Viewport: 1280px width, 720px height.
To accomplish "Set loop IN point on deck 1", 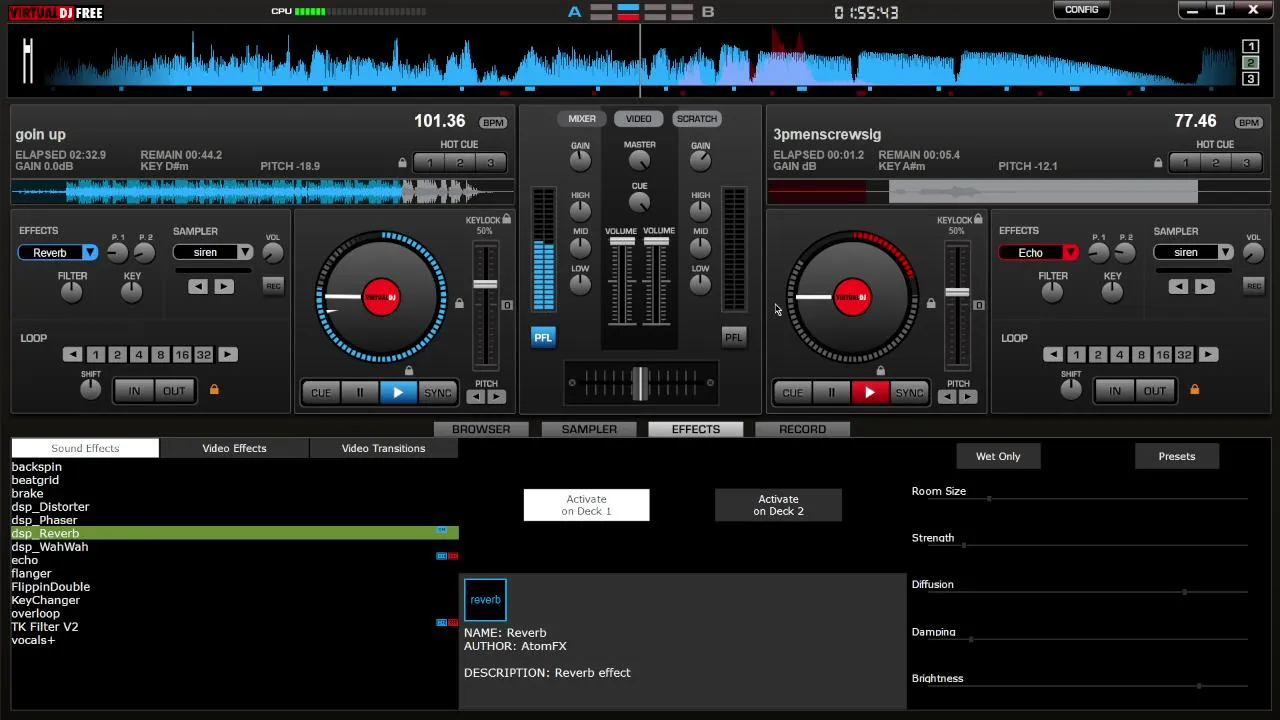I will (134, 391).
